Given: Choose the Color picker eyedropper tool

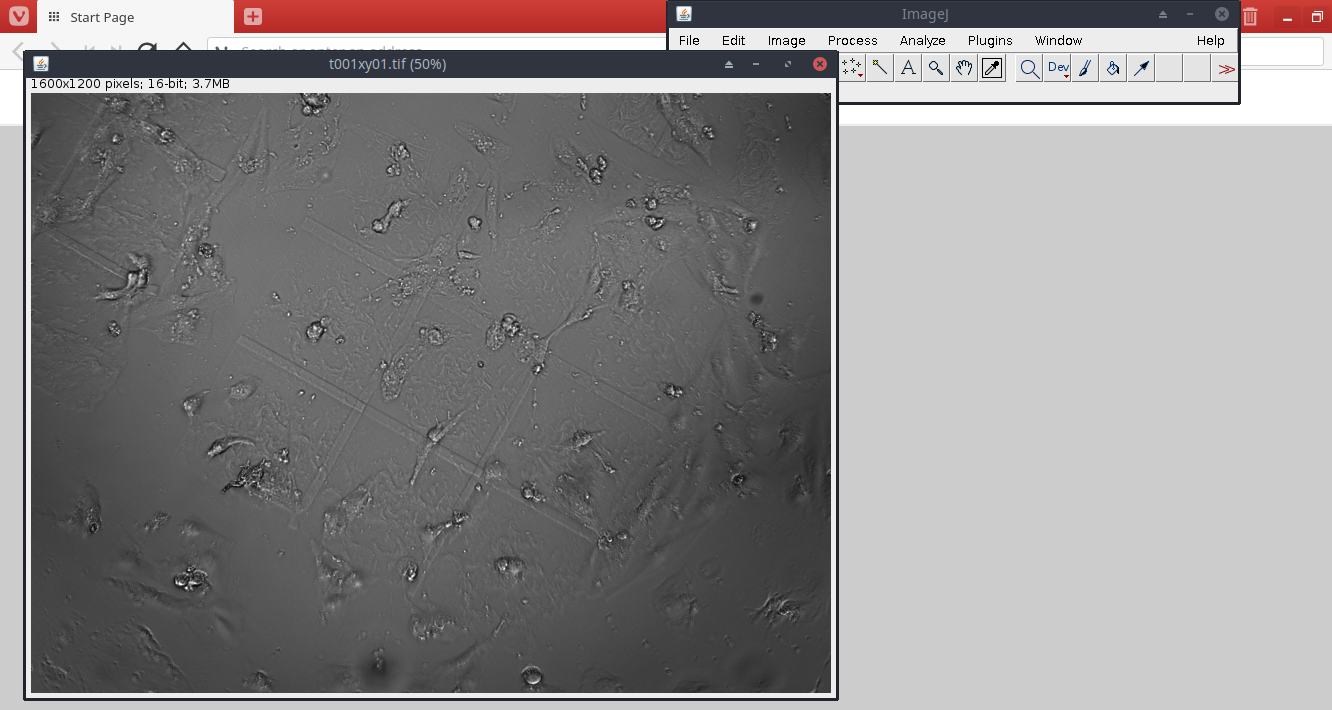Looking at the screenshot, I should click(991, 67).
